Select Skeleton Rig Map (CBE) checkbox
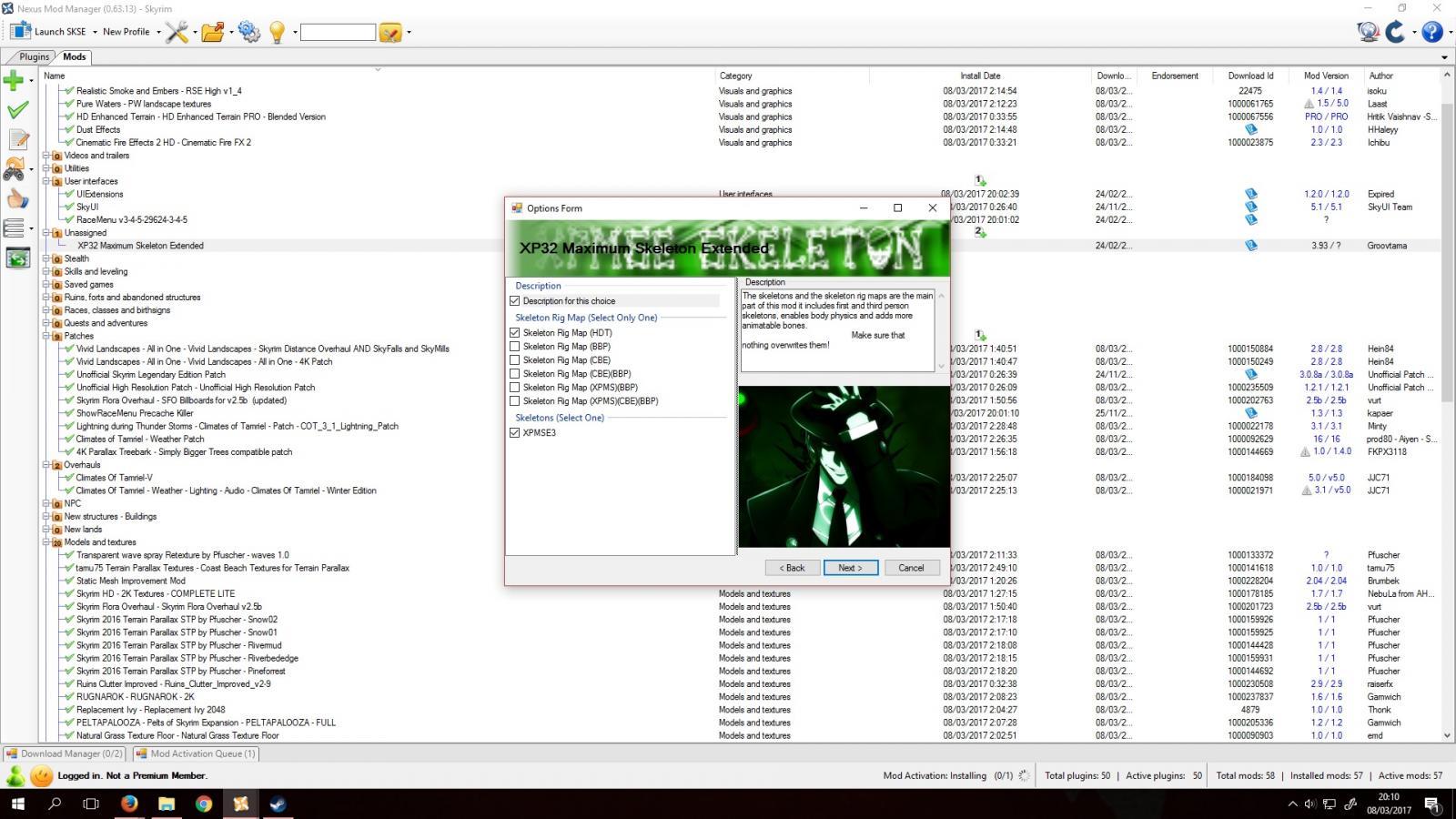This screenshot has width=1456, height=819. click(x=515, y=360)
